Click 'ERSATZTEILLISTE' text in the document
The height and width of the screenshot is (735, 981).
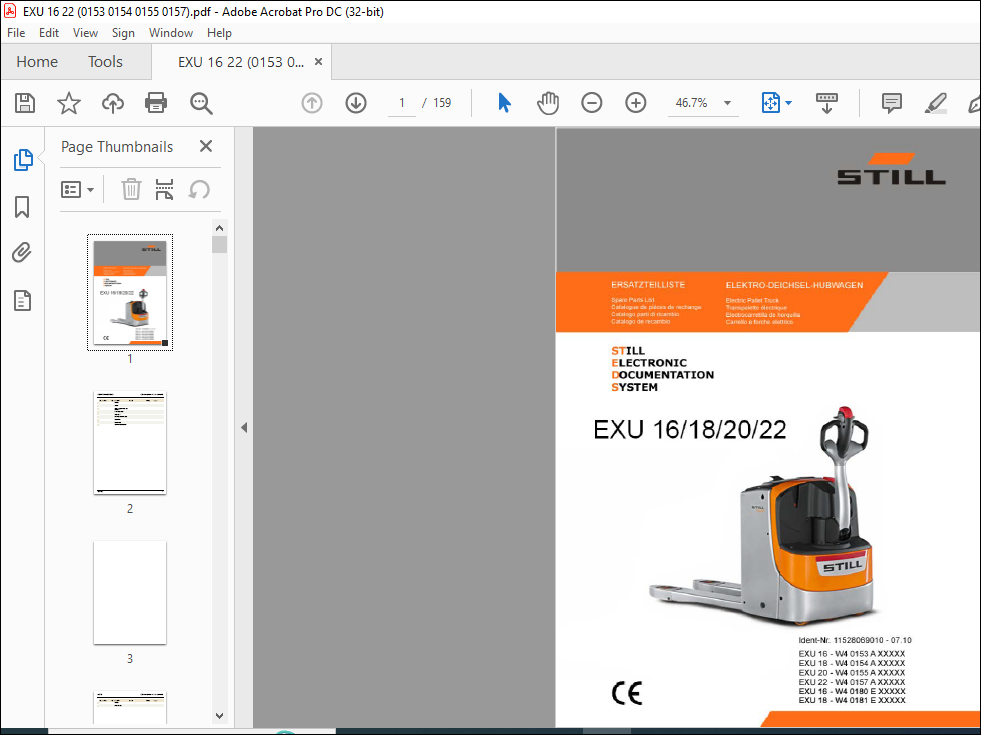(x=648, y=285)
